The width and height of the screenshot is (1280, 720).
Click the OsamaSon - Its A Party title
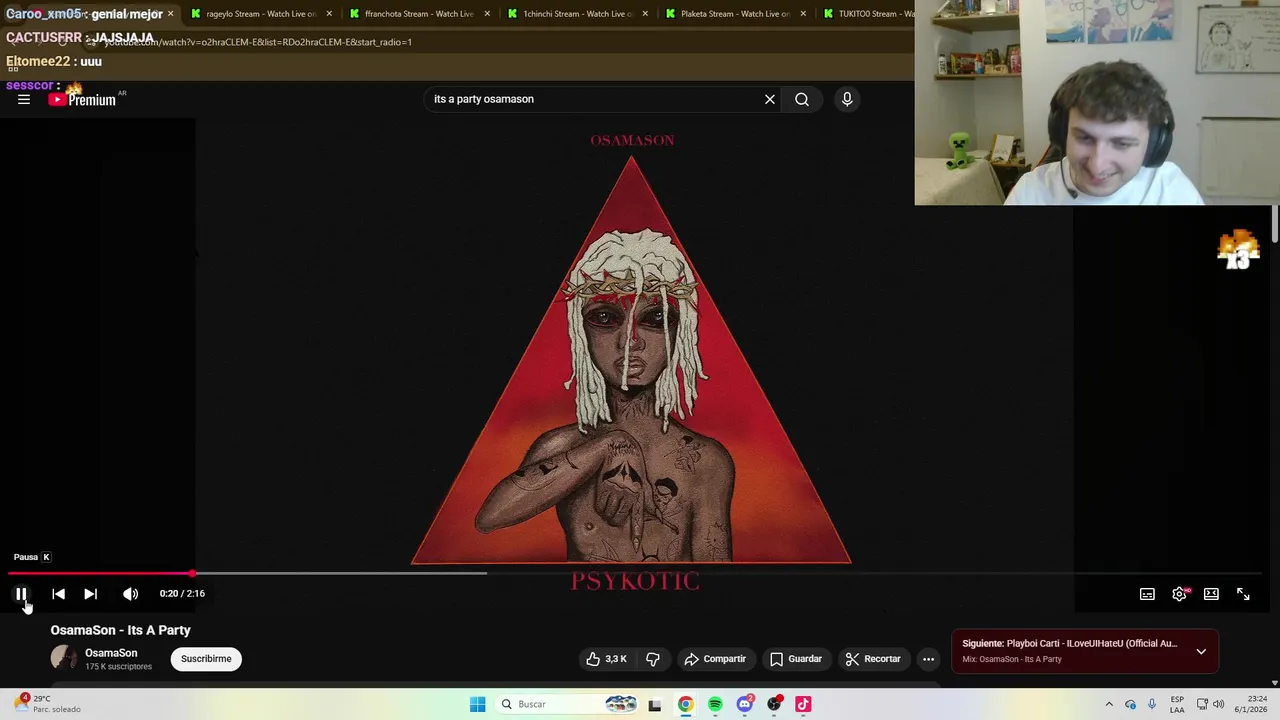[120, 630]
